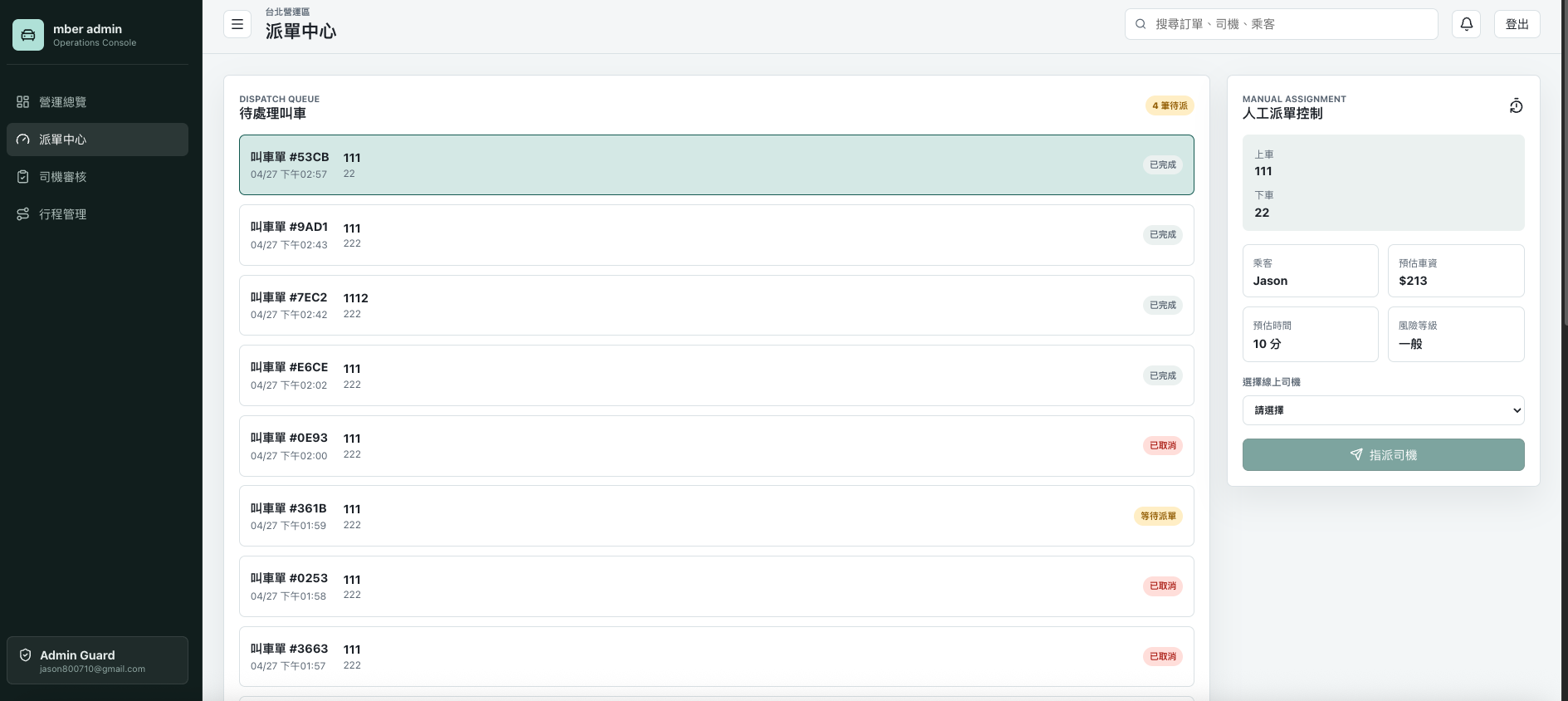Select 叫車單 #9AD1 order row

click(x=716, y=235)
